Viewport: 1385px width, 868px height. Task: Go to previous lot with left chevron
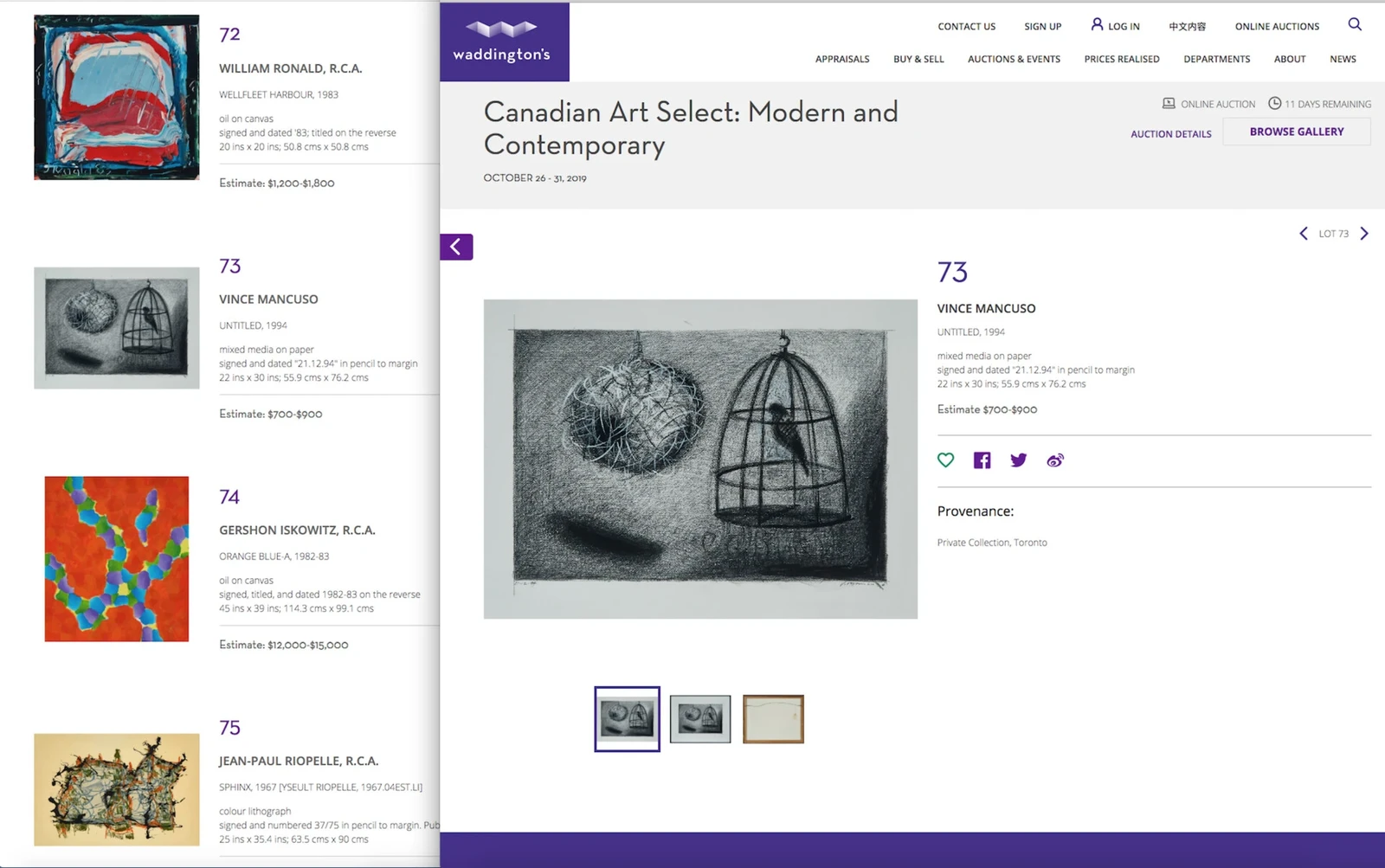point(1304,233)
